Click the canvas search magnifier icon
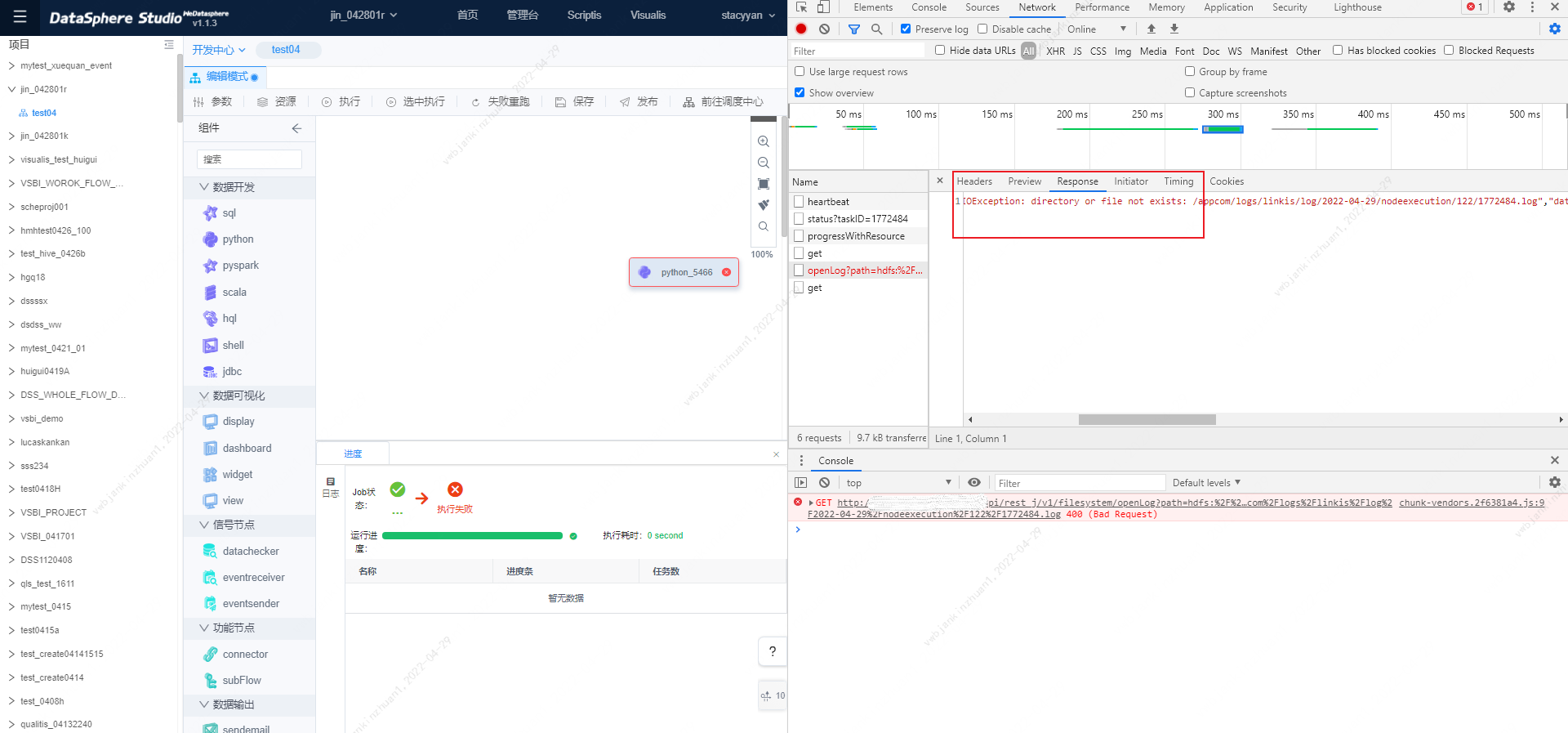 764,226
